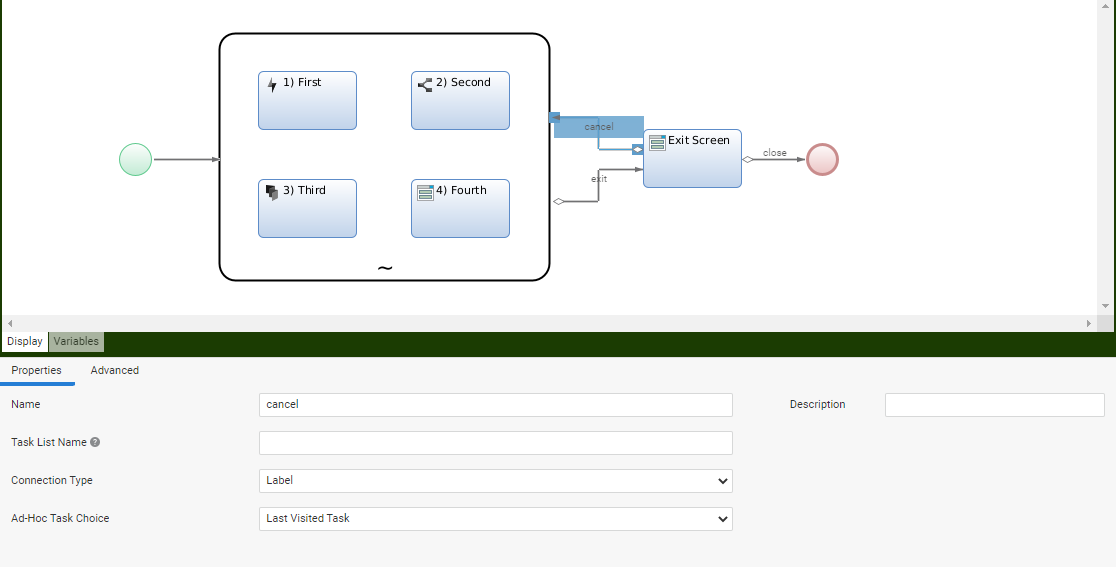This screenshot has height=567, width=1116.
Task: Switch to the Variables tab
Action: click(x=76, y=341)
